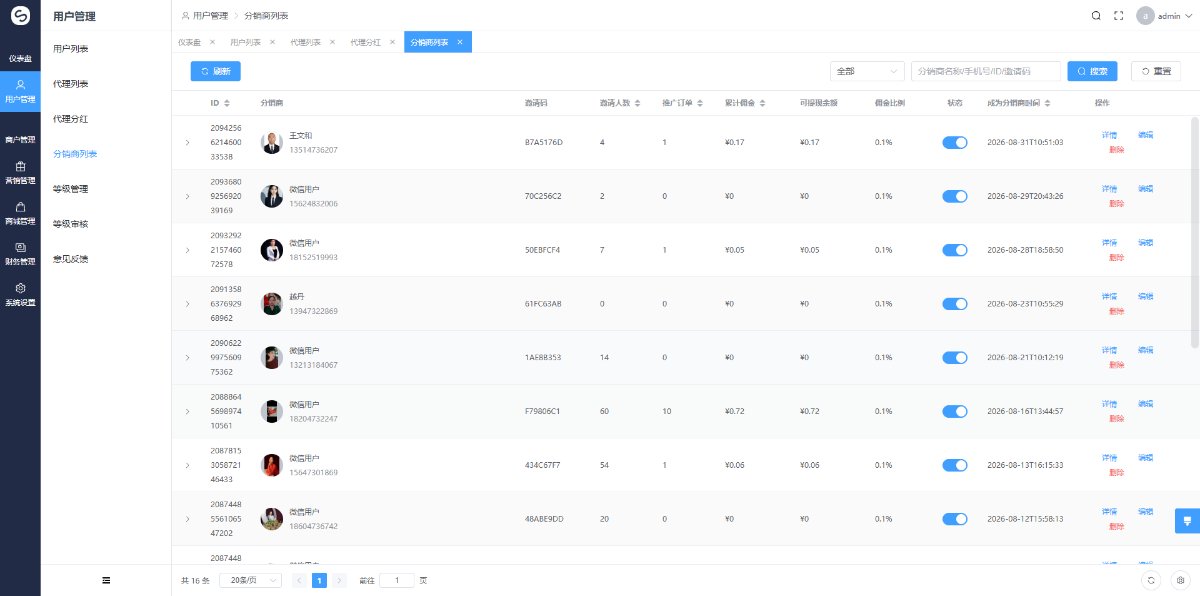Close the 代理分红 tab
Image resolution: width=1200 pixels, height=596 pixels.
392,42
